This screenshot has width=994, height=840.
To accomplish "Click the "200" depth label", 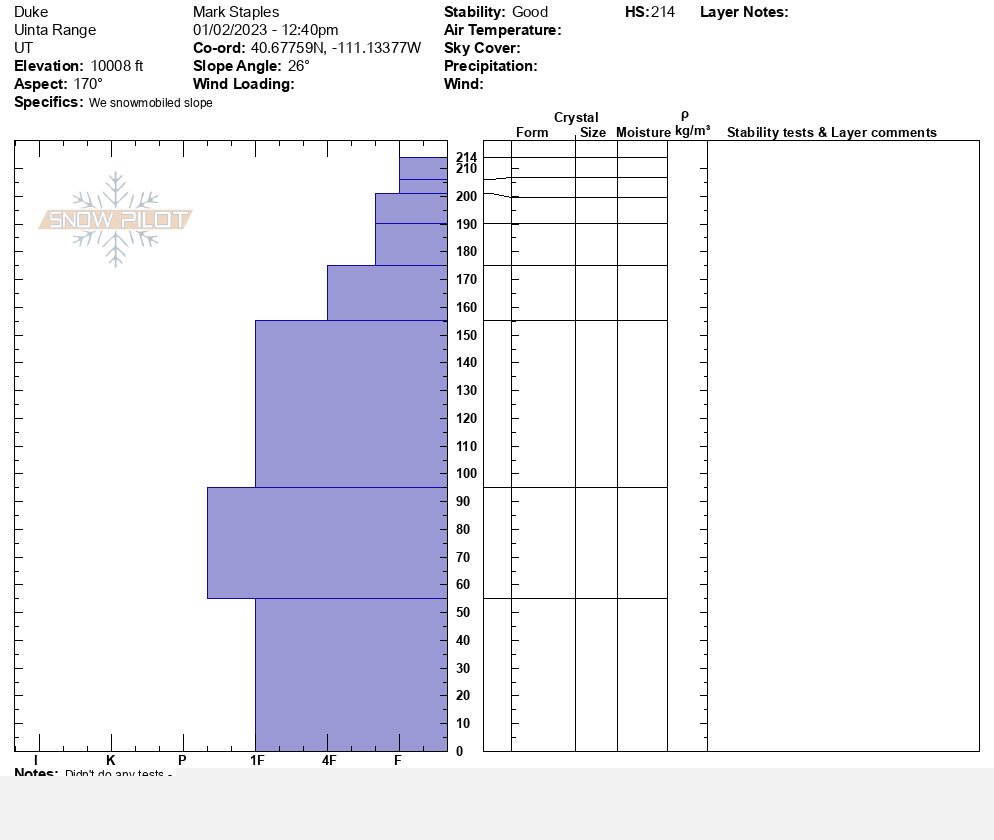I will (x=467, y=197).
